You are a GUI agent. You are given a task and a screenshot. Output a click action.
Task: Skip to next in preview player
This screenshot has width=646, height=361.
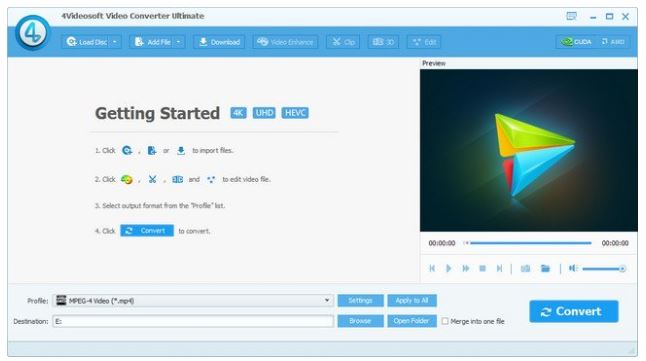499,269
